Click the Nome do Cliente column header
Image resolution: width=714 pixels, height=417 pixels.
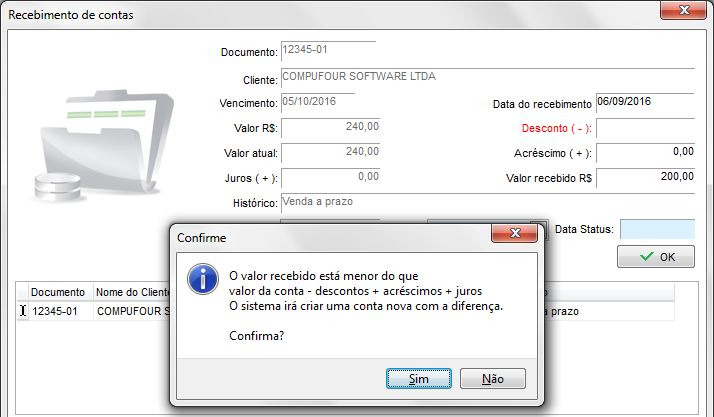(x=132, y=292)
